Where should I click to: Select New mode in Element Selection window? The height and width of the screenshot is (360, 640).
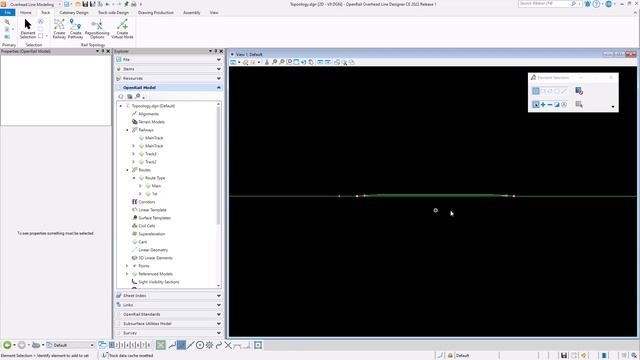(x=536, y=105)
